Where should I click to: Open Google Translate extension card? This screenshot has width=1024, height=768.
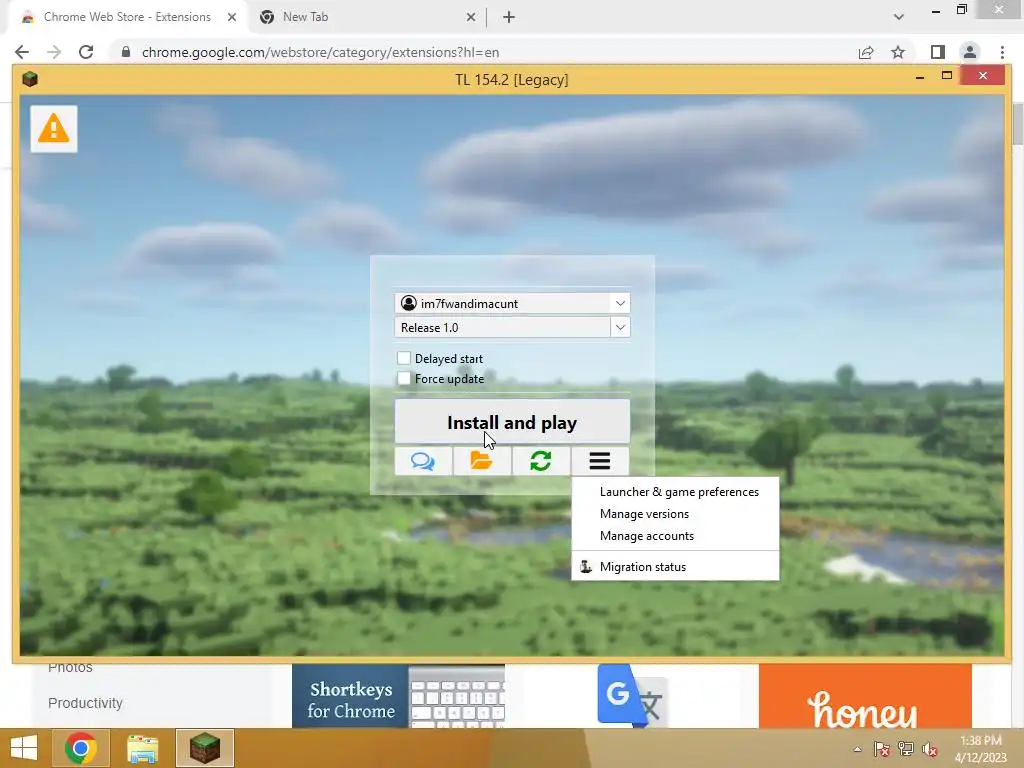point(632,696)
